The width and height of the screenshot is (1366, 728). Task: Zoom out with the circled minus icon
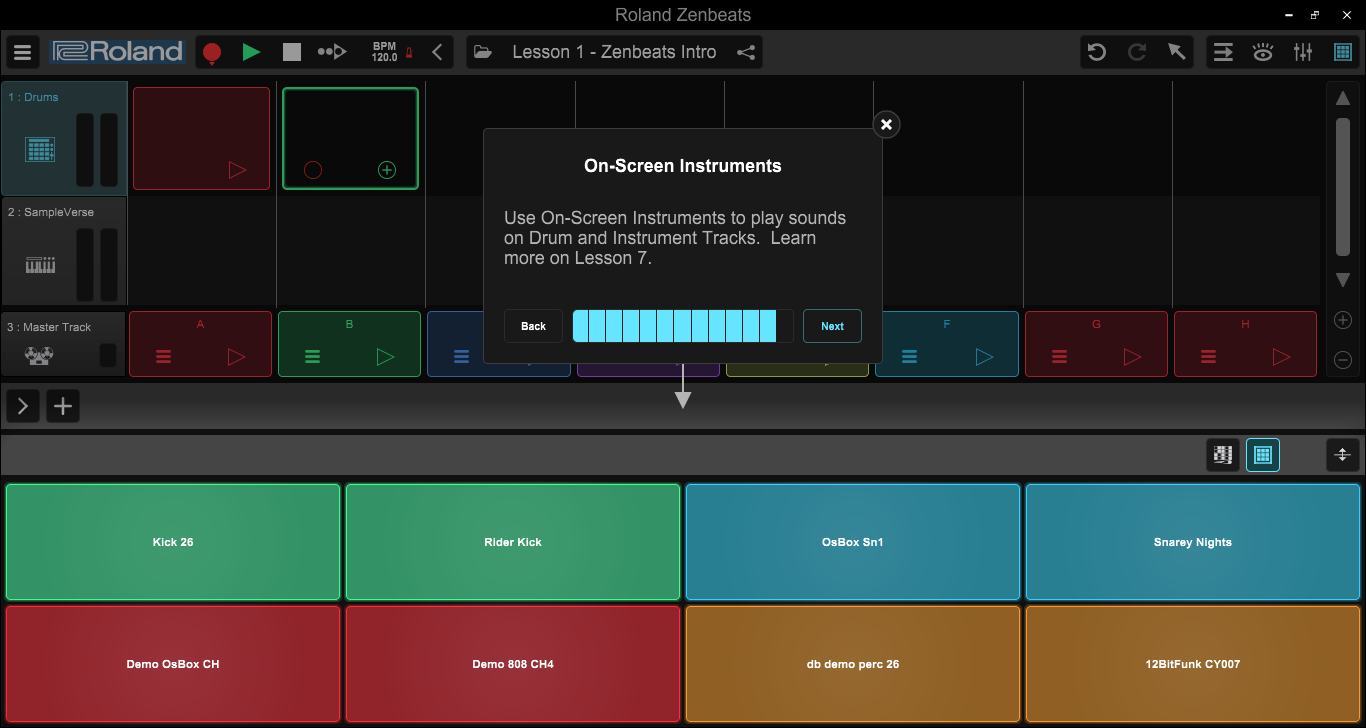pos(1343,360)
